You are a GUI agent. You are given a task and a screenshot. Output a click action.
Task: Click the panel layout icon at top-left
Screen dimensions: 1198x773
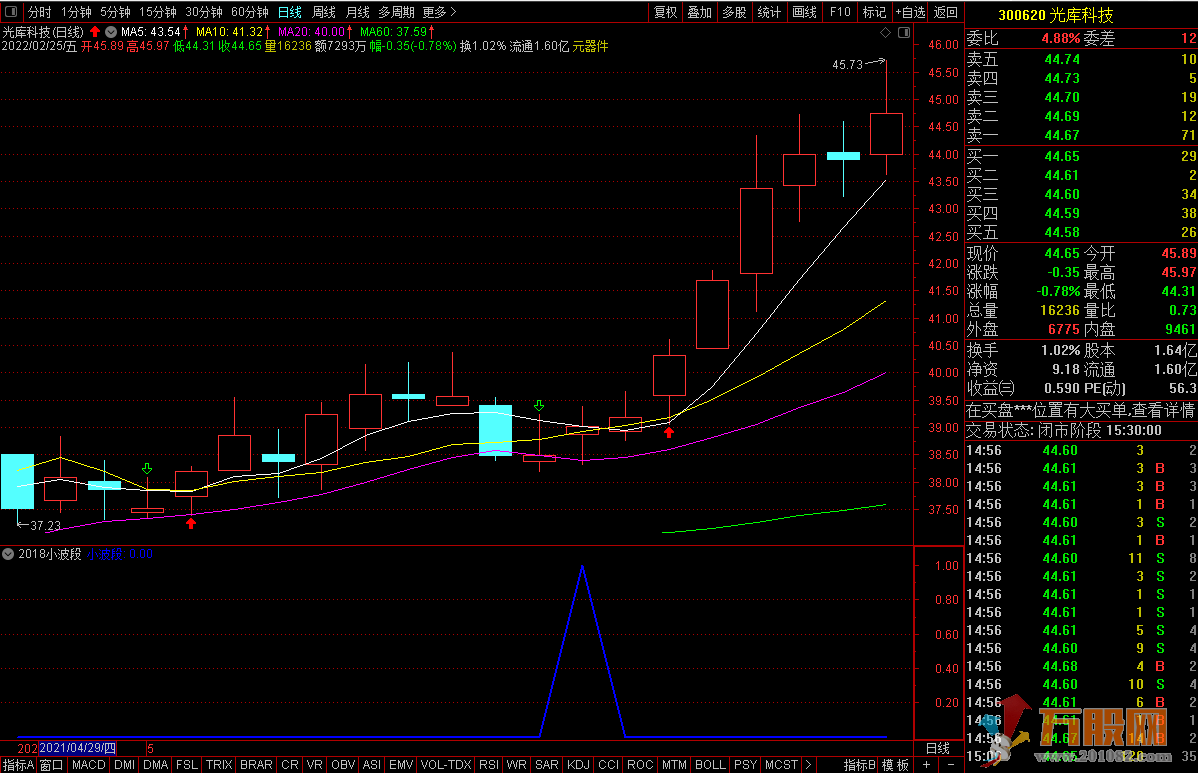[x=11, y=11]
